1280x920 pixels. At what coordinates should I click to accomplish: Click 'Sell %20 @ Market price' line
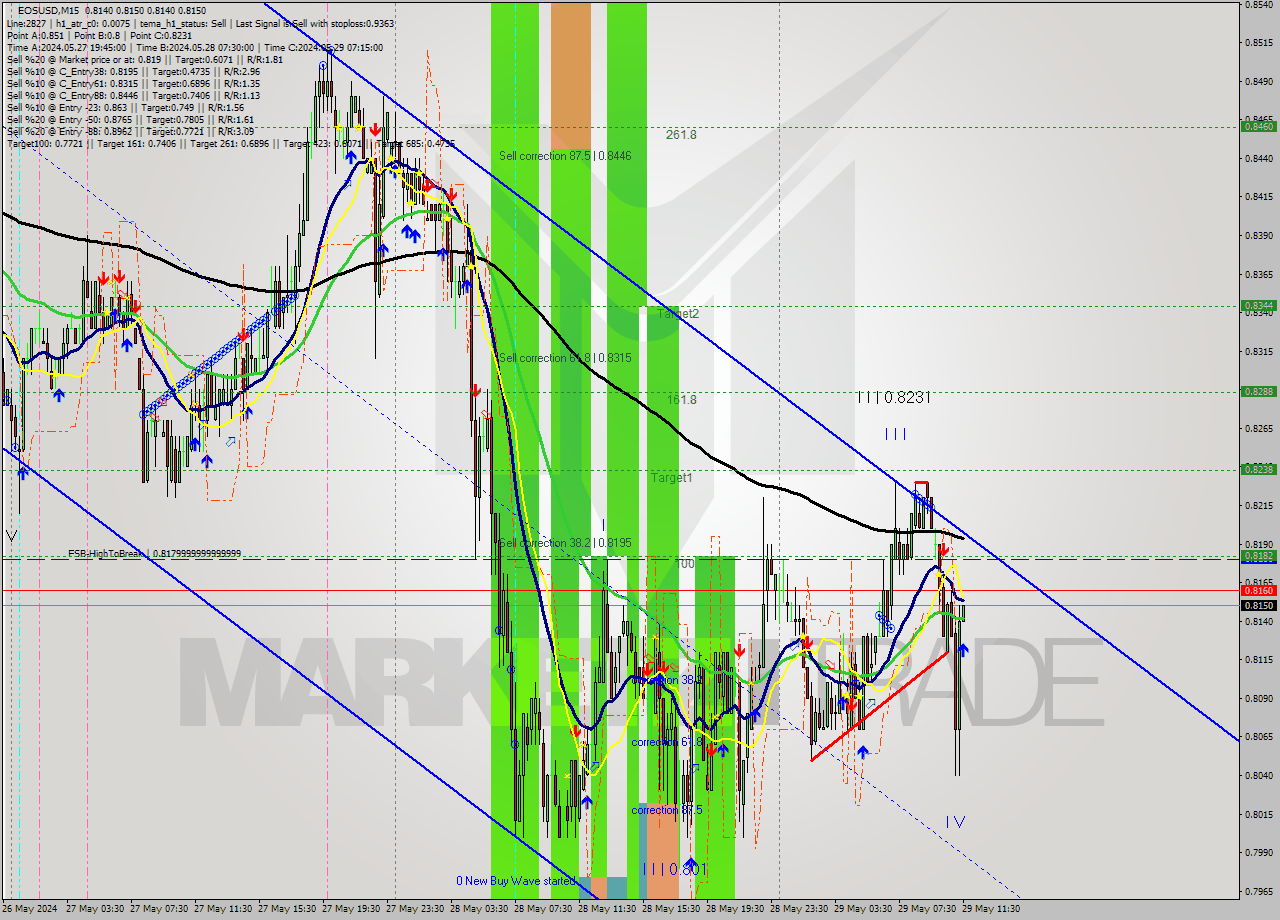point(145,59)
